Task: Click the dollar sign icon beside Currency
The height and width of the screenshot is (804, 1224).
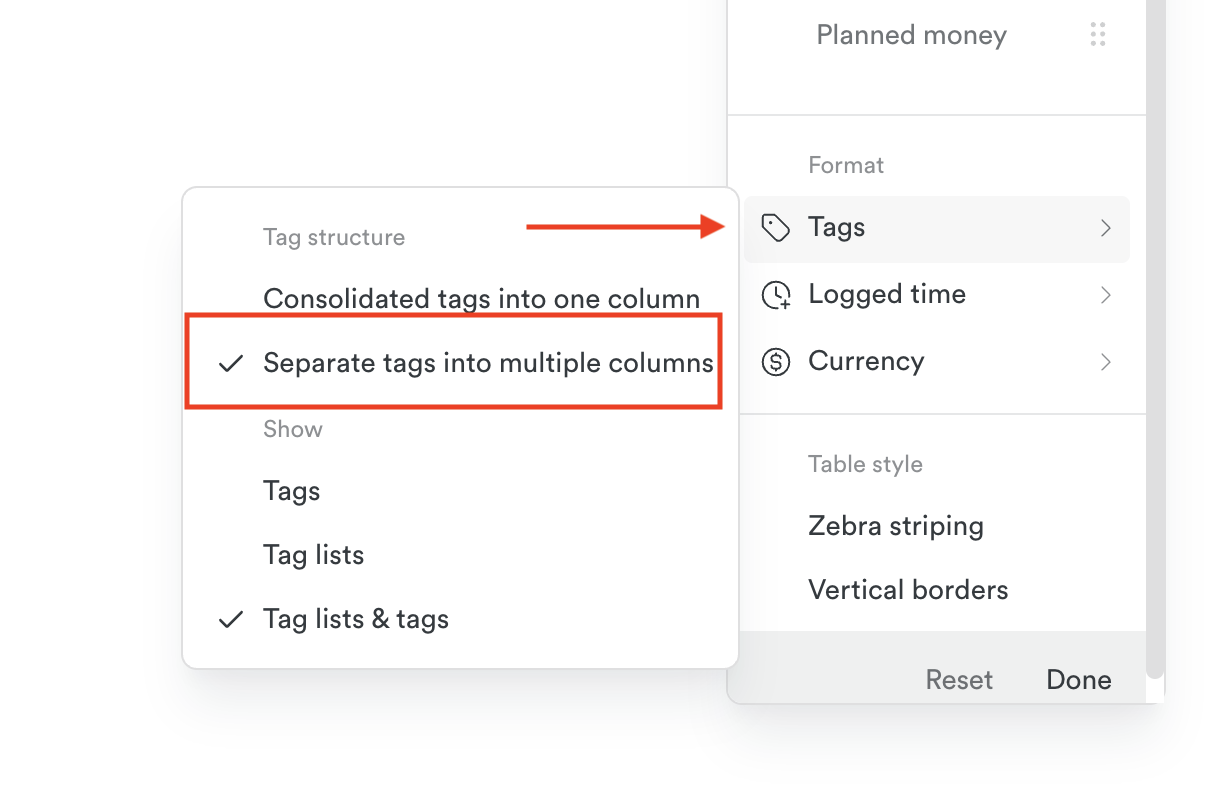Action: pyautogui.click(x=776, y=361)
